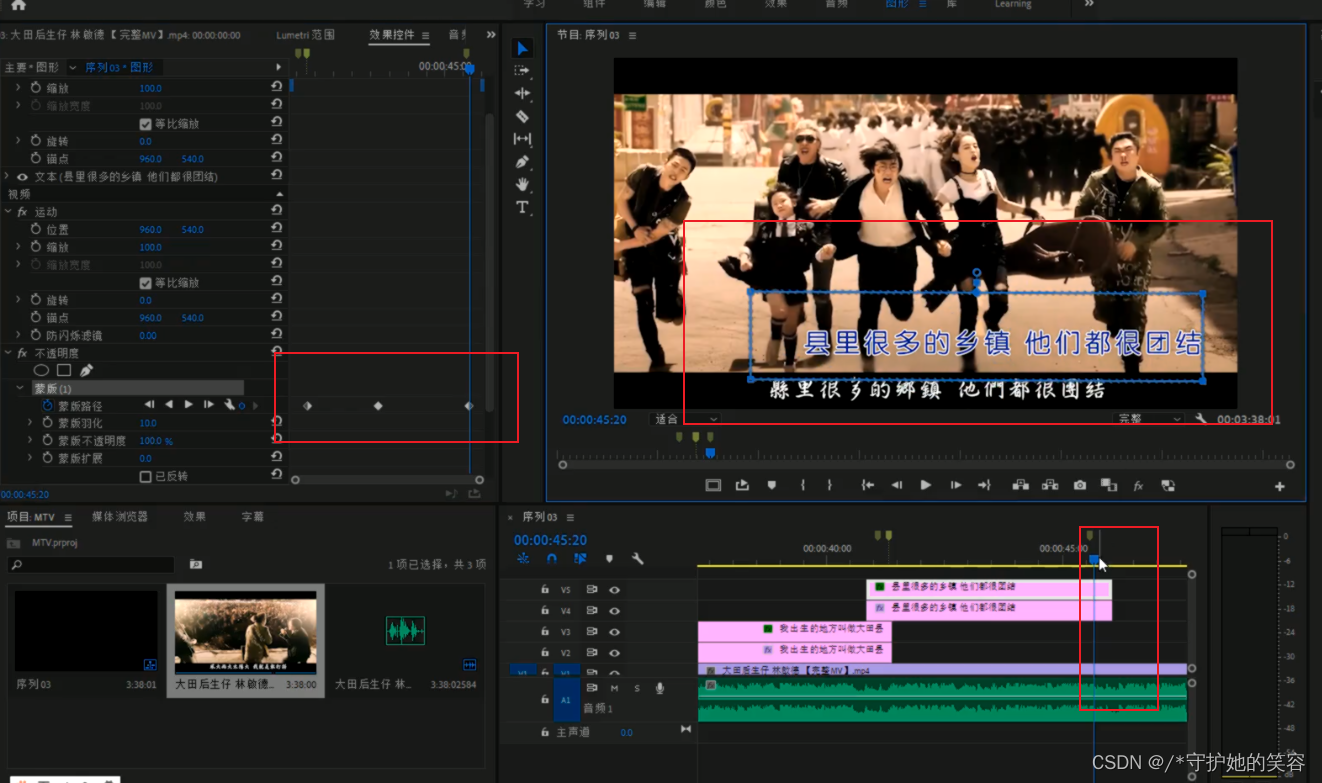Hide track V4 with eye icon

click(x=614, y=611)
